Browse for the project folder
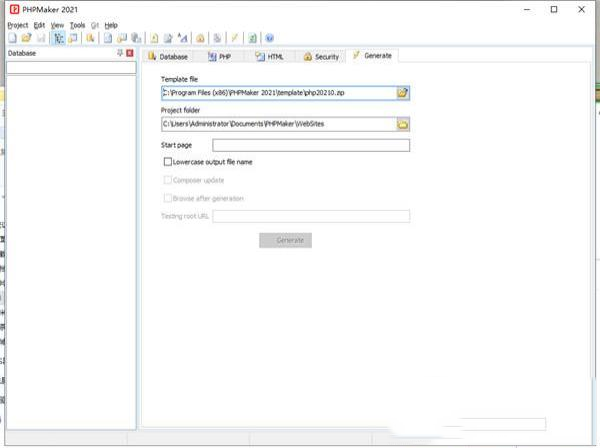 click(x=402, y=125)
